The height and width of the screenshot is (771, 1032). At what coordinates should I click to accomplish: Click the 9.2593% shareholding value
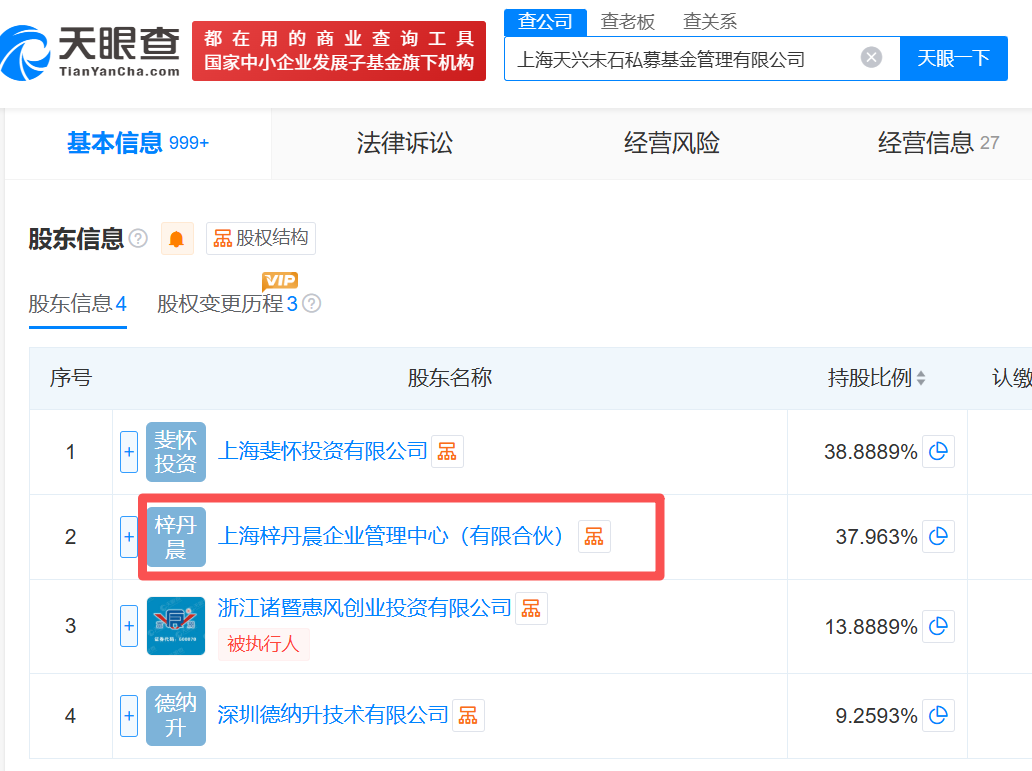[877, 716]
